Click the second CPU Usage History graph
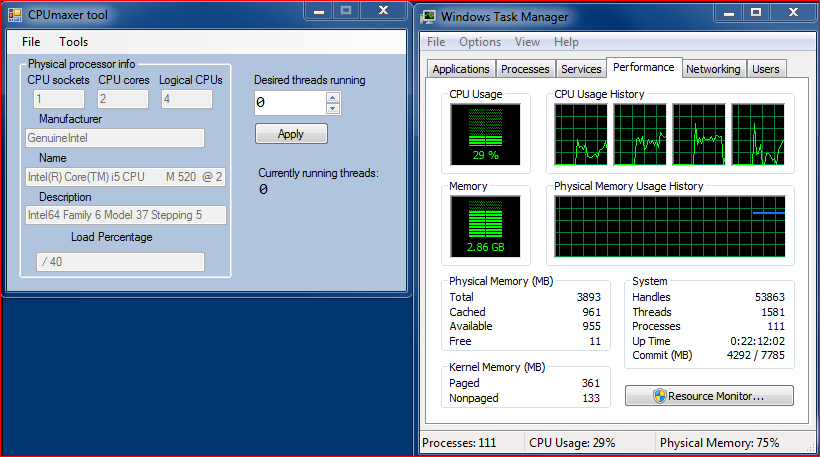This screenshot has width=820, height=457. (x=640, y=134)
